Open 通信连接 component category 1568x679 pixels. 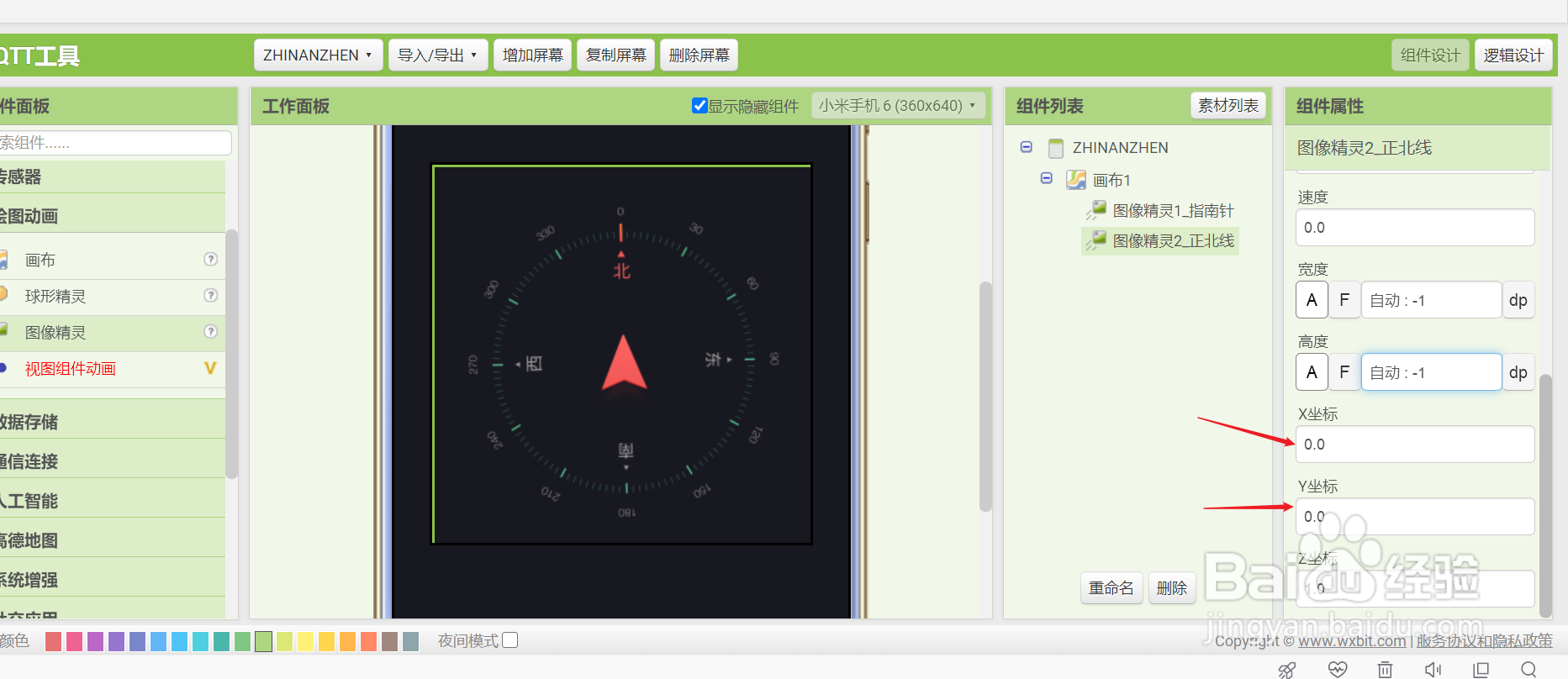click(112, 461)
